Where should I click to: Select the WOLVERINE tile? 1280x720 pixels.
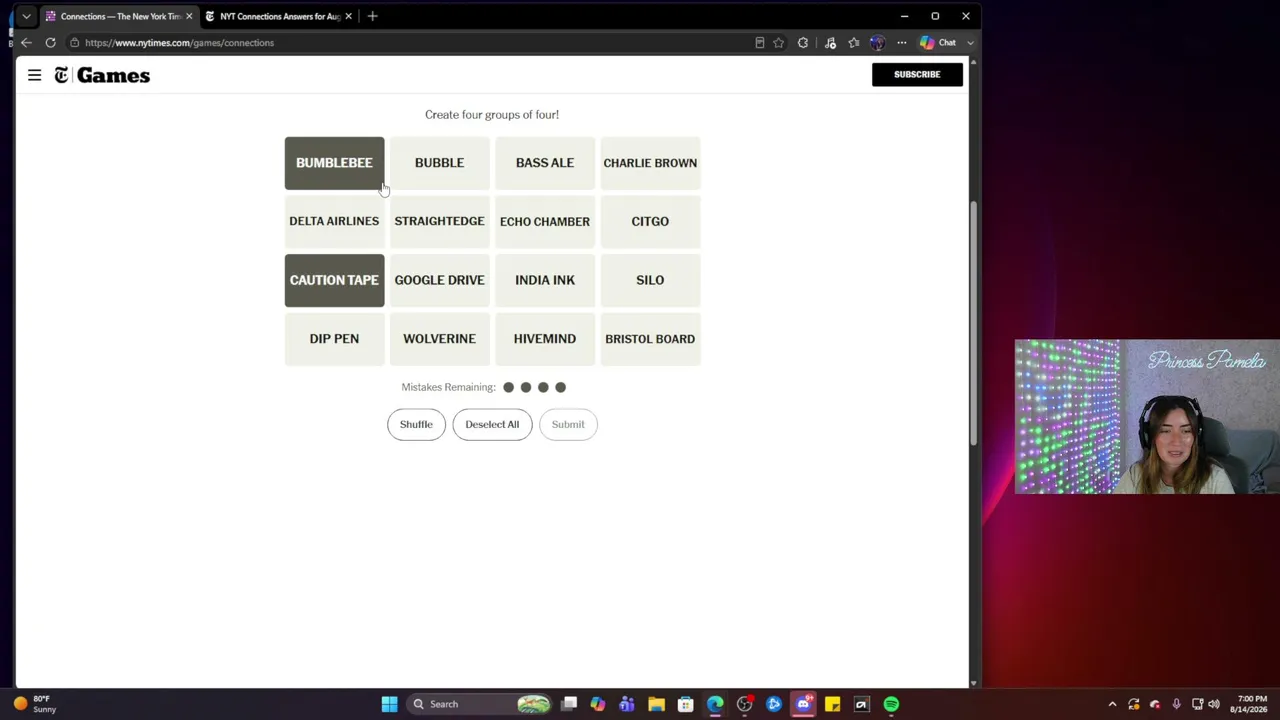[x=439, y=339]
